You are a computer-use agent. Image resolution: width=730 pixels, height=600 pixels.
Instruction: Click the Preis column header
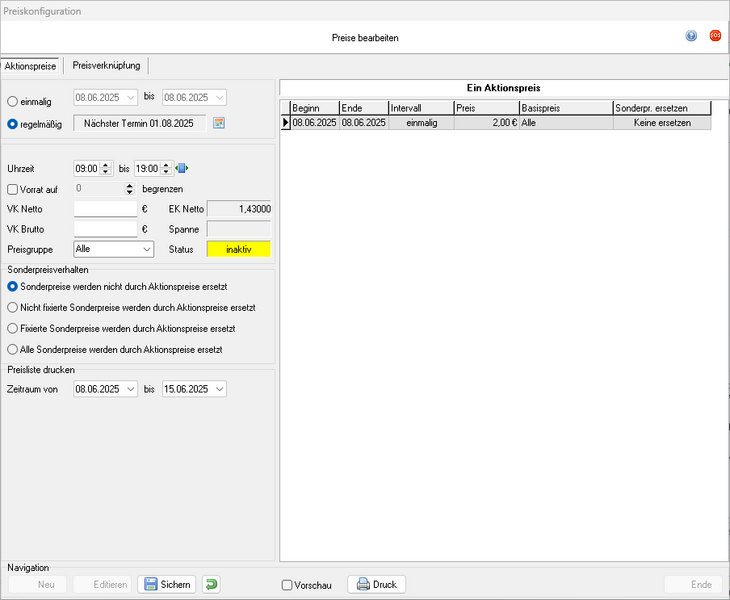point(485,108)
